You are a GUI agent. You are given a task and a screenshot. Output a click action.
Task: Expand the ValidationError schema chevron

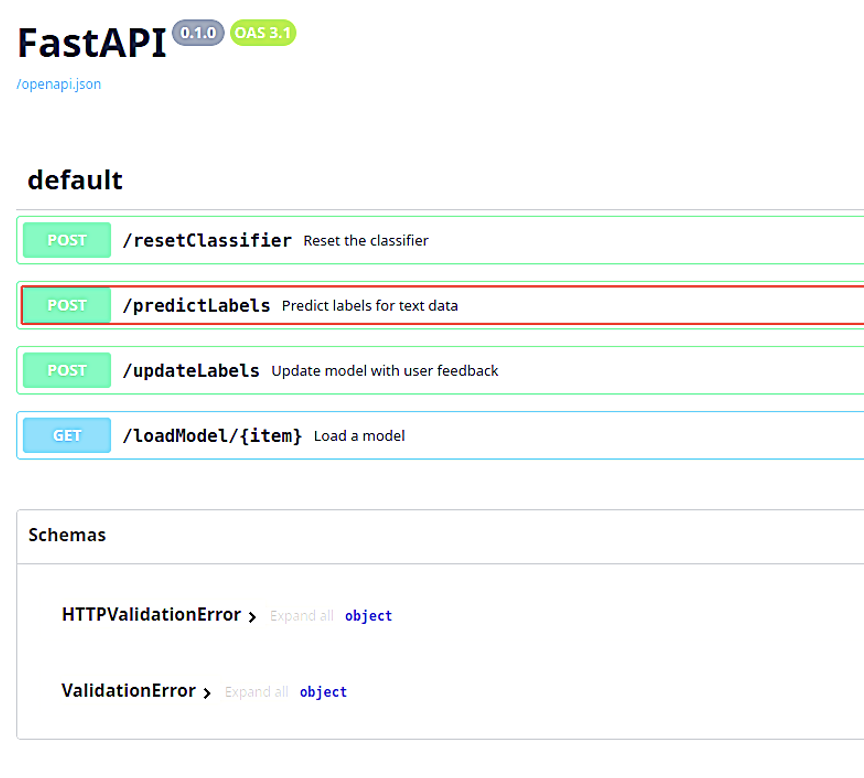[207, 693]
